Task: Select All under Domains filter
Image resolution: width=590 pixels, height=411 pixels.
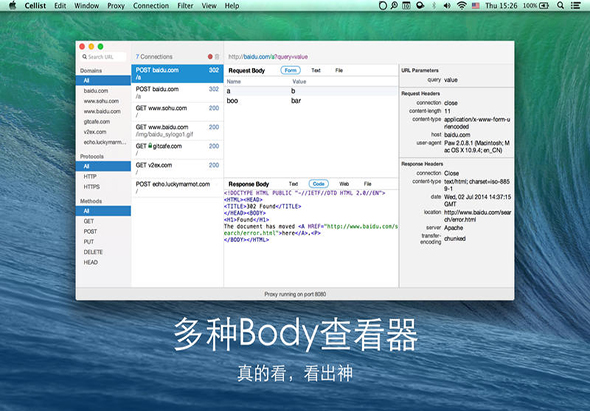Action: click(103, 81)
